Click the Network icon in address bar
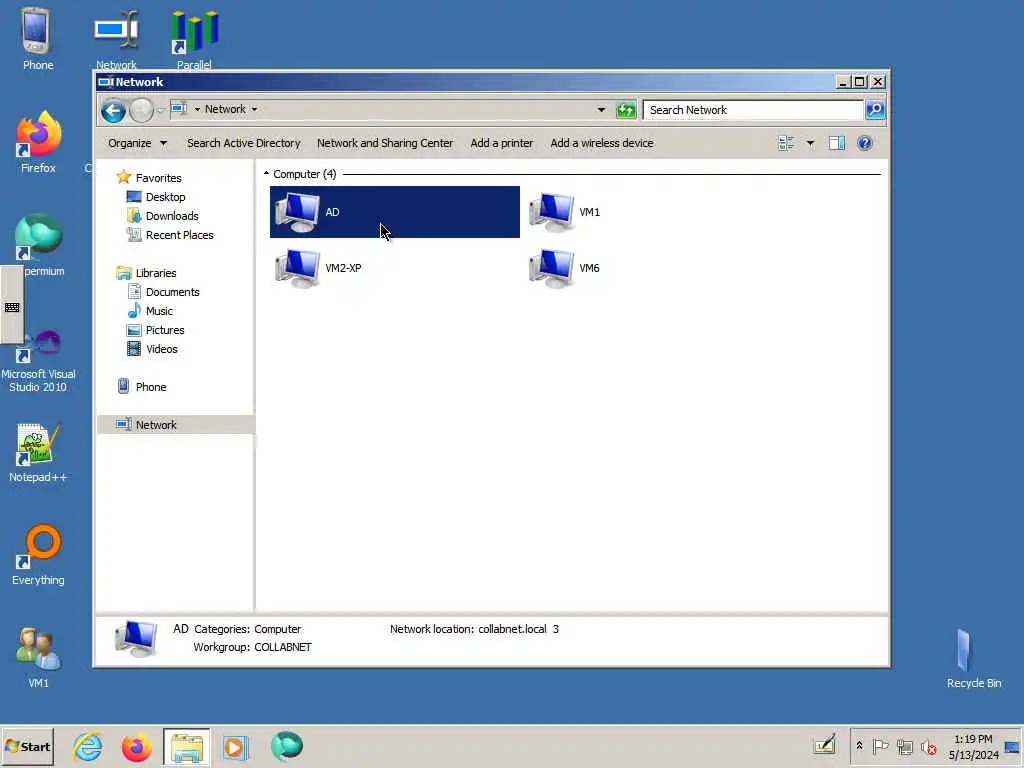 pyautogui.click(x=178, y=109)
